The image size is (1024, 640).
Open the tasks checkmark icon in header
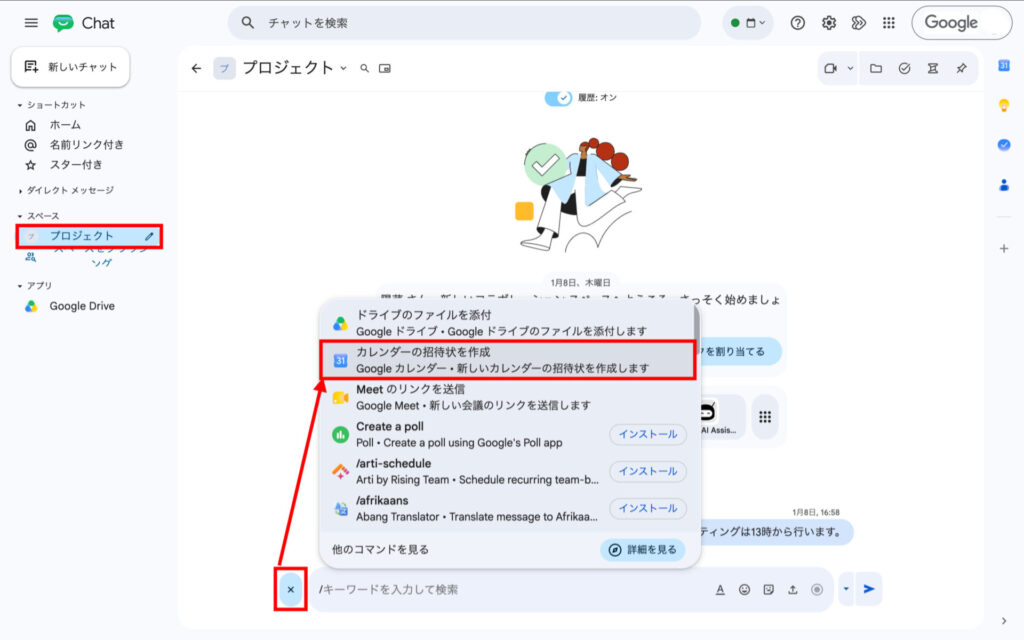(x=904, y=68)
